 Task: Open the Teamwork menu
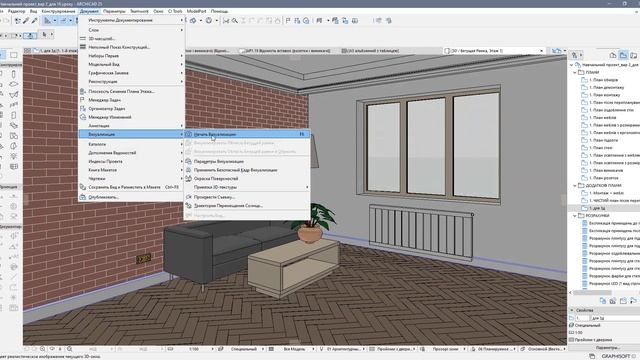139,11
